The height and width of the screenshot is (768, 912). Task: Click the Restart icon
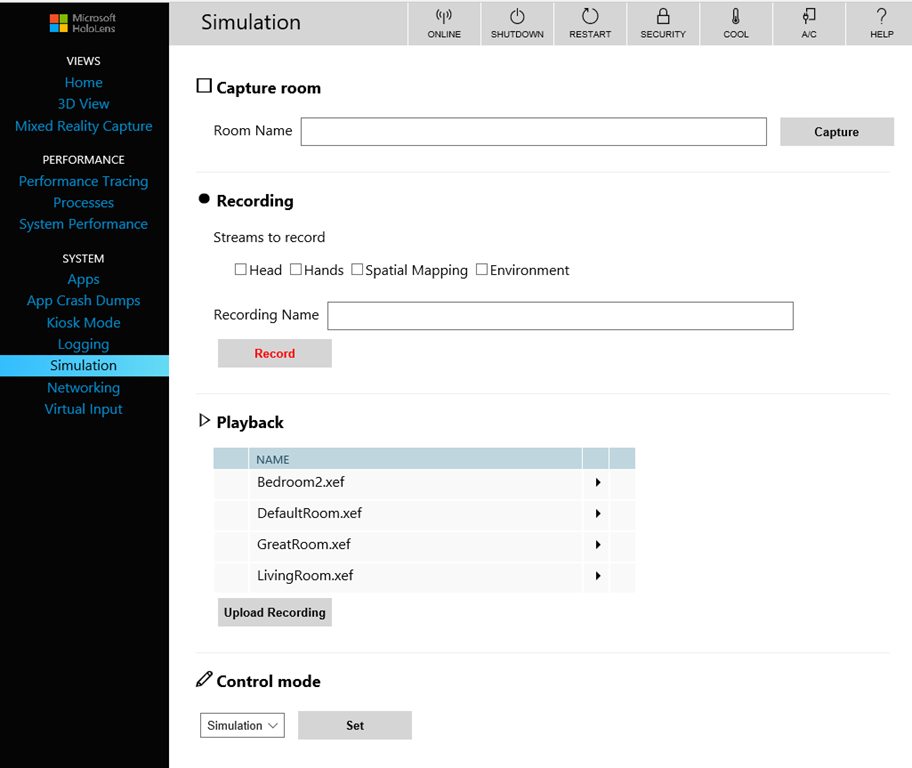[590, 17]
